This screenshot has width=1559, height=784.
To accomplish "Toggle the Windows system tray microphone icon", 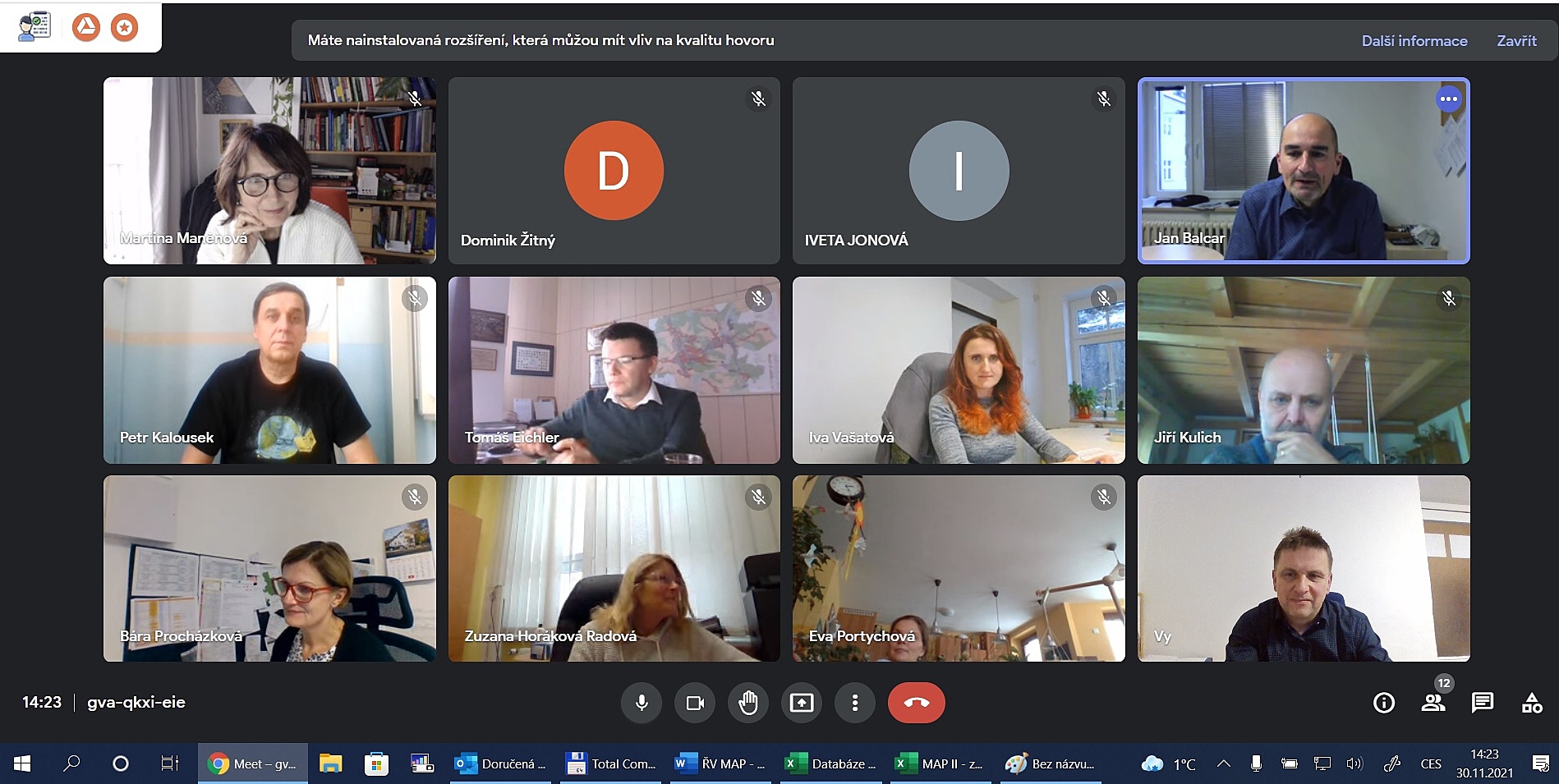I will pyautogui.click(x=1256, y=763).
